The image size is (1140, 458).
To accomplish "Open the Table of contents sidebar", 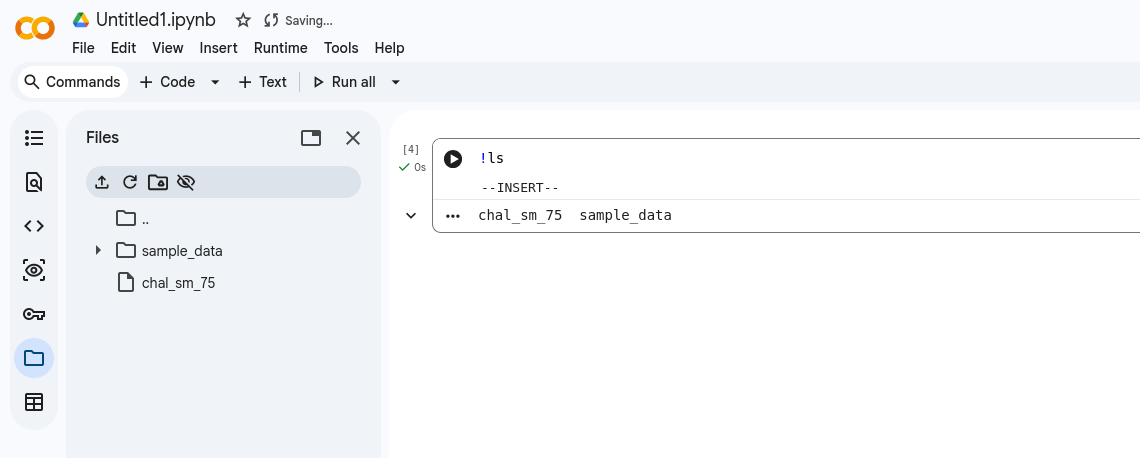I will point(34,138).
